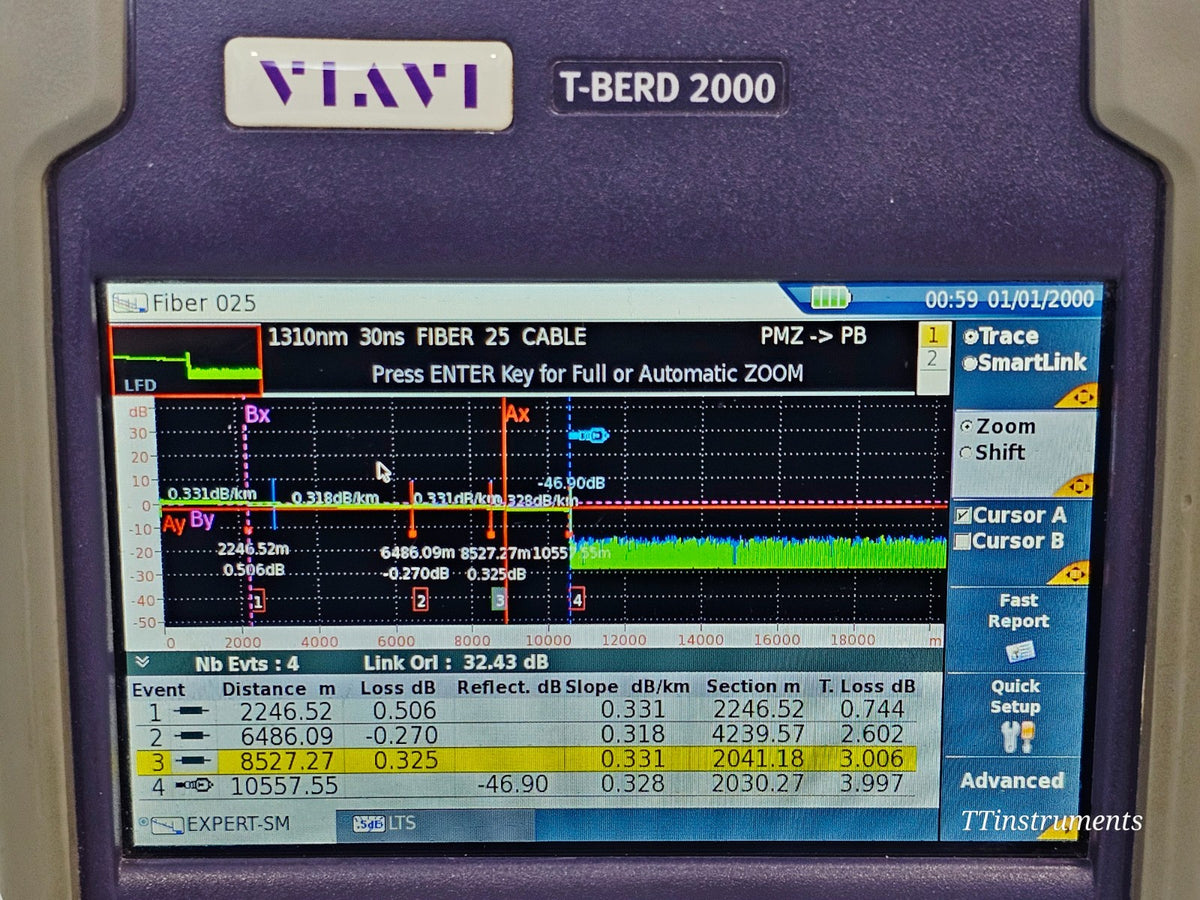Tap the Ay cursor label

pyautogui.click(x=174, y=524)
